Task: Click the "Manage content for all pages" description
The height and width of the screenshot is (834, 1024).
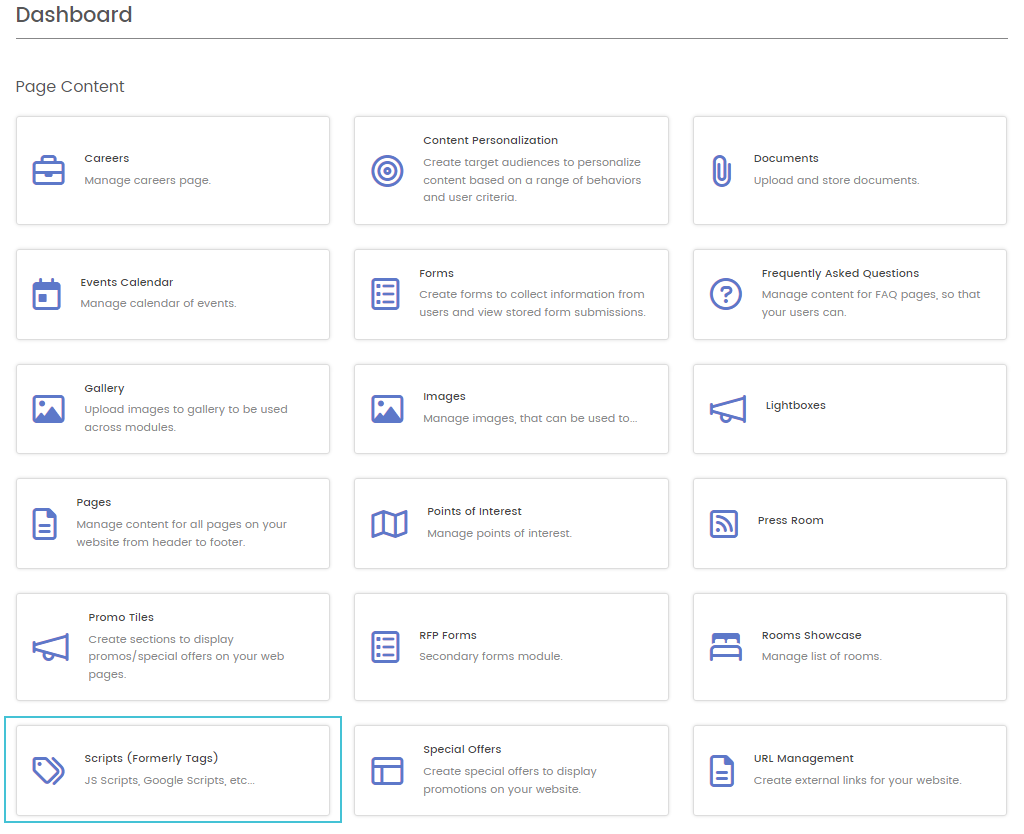Action: 182,533
